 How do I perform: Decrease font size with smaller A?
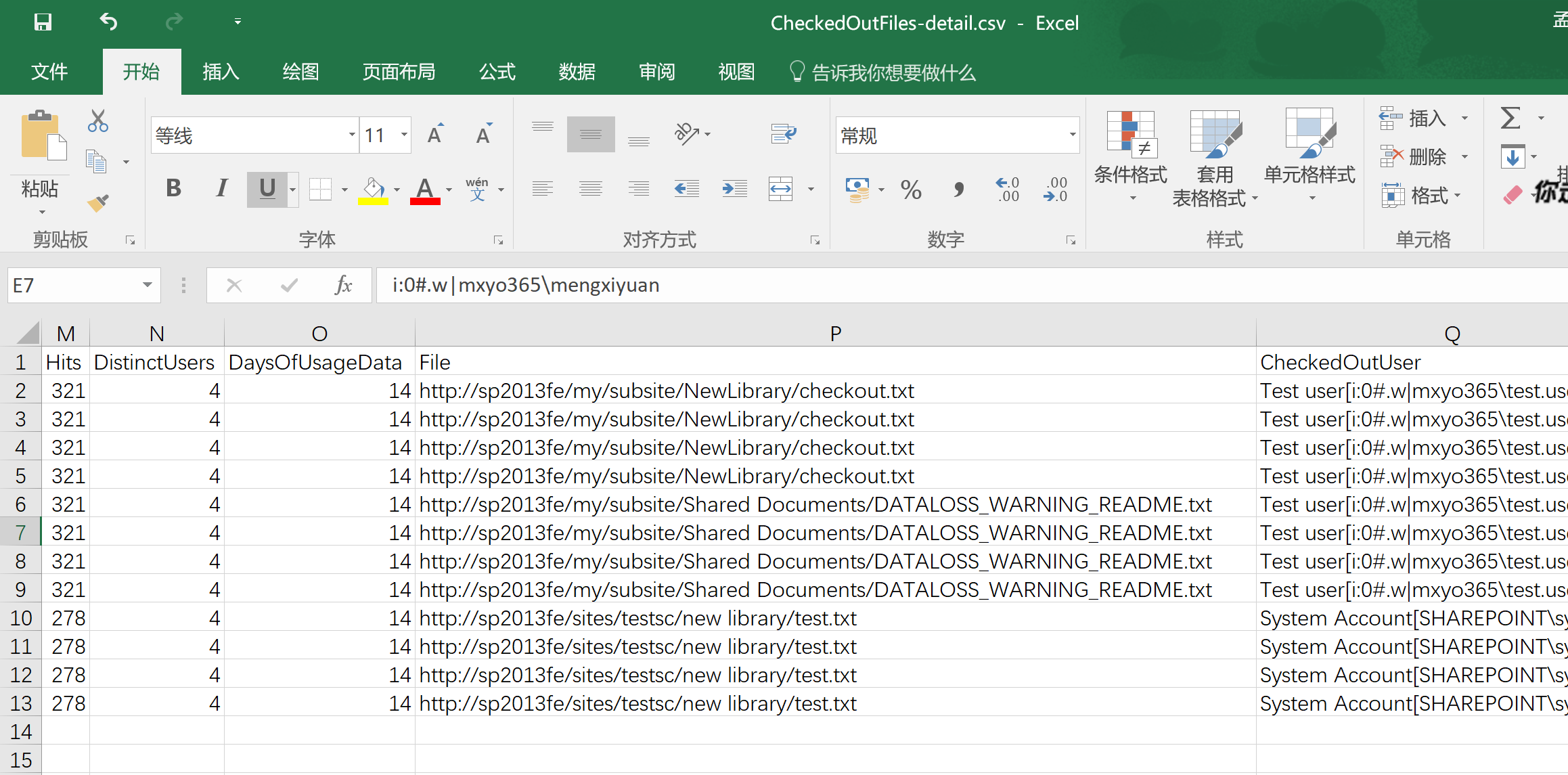tap(483, 135)
